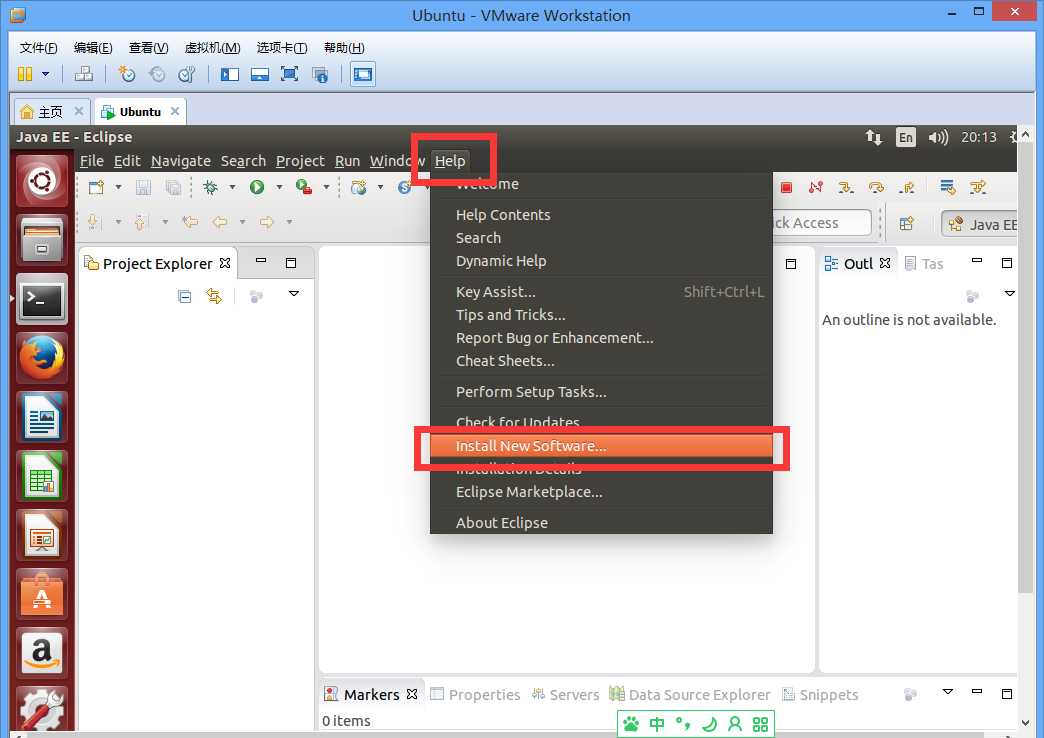Click the red Terminate square icon
This screenshot has height=738, width=1044.
coord(786,188)
